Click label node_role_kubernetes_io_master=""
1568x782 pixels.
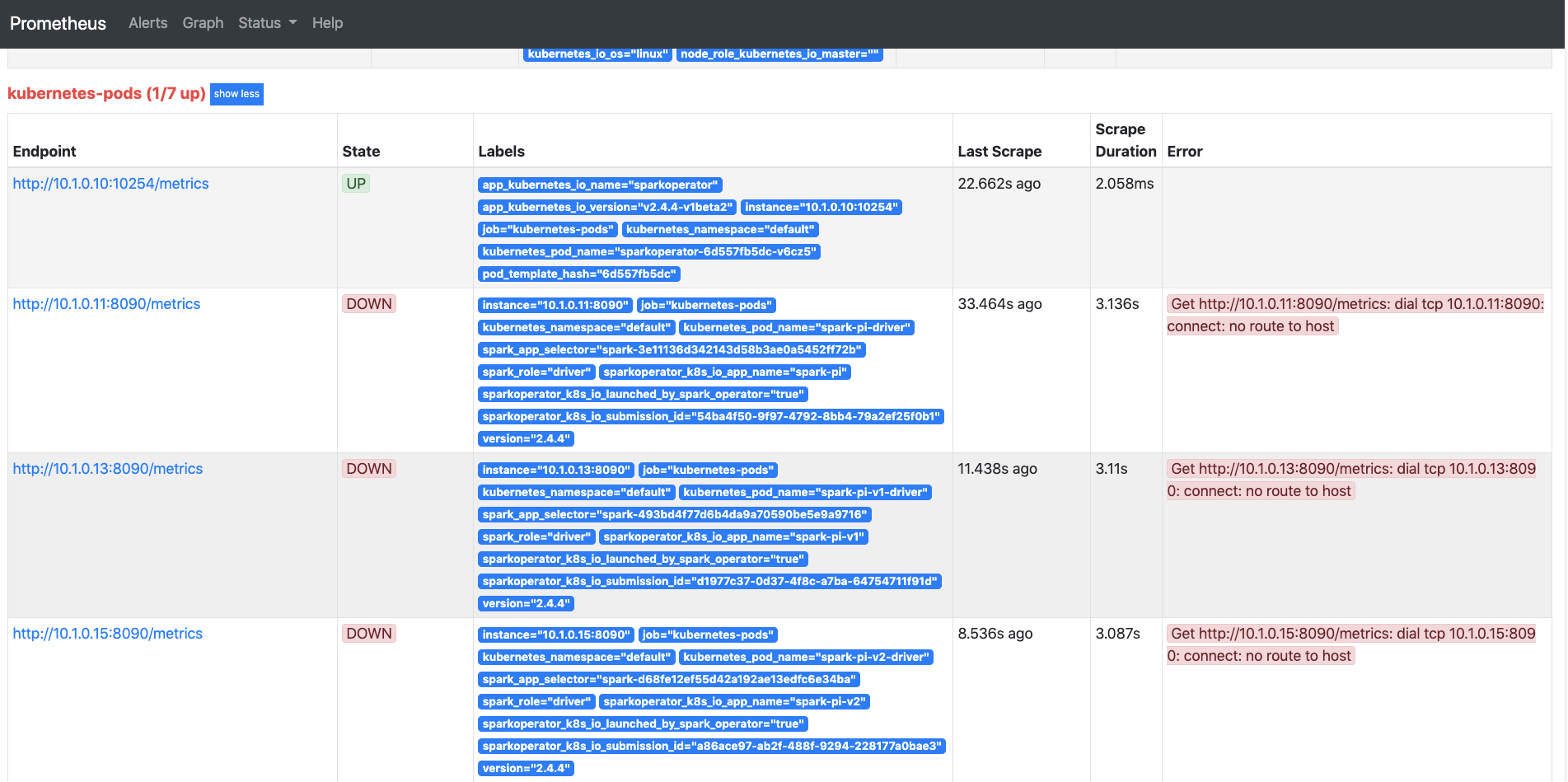[x=779, y=54]
